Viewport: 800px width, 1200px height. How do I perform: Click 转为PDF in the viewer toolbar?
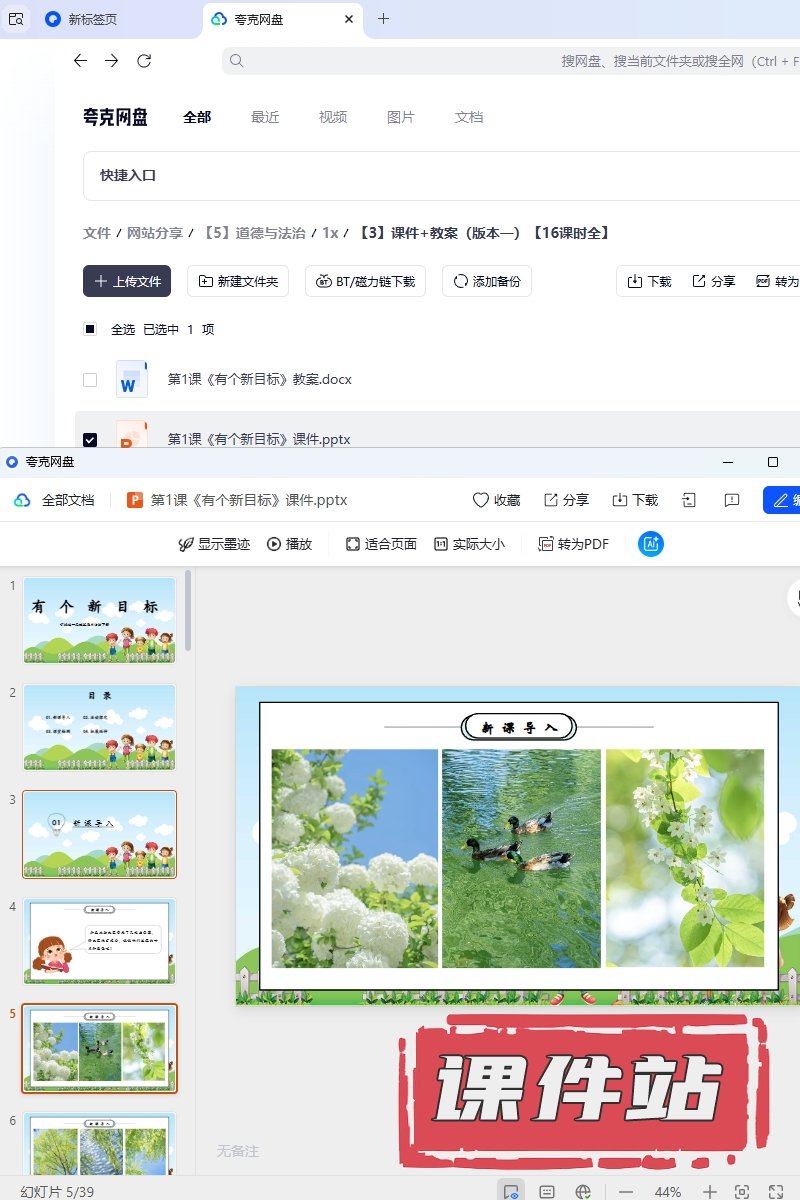(x=573, y=544)
